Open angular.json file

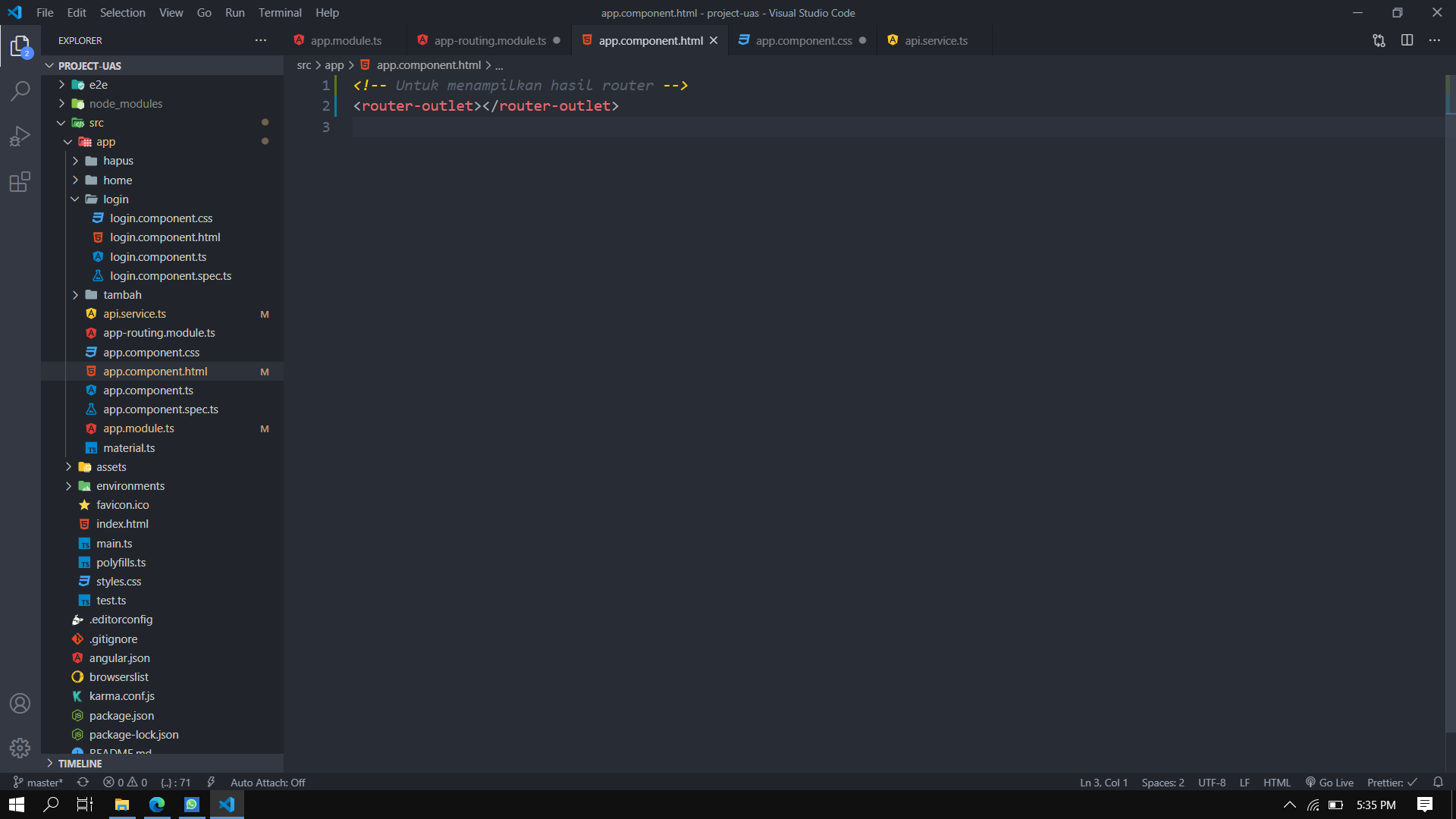[162, 658]
